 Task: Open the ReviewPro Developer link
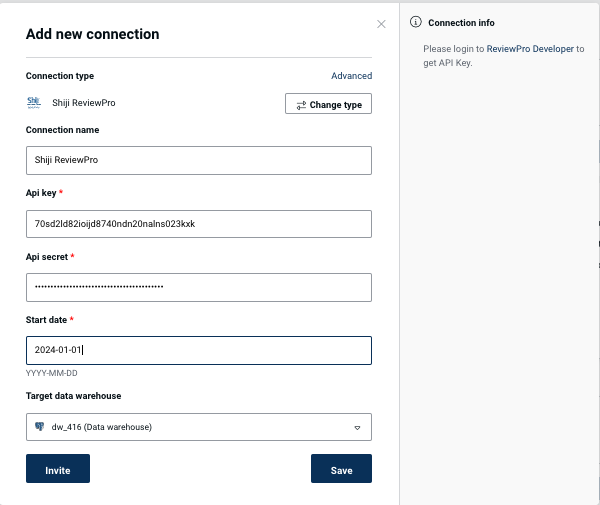click(x=530, y=49)
